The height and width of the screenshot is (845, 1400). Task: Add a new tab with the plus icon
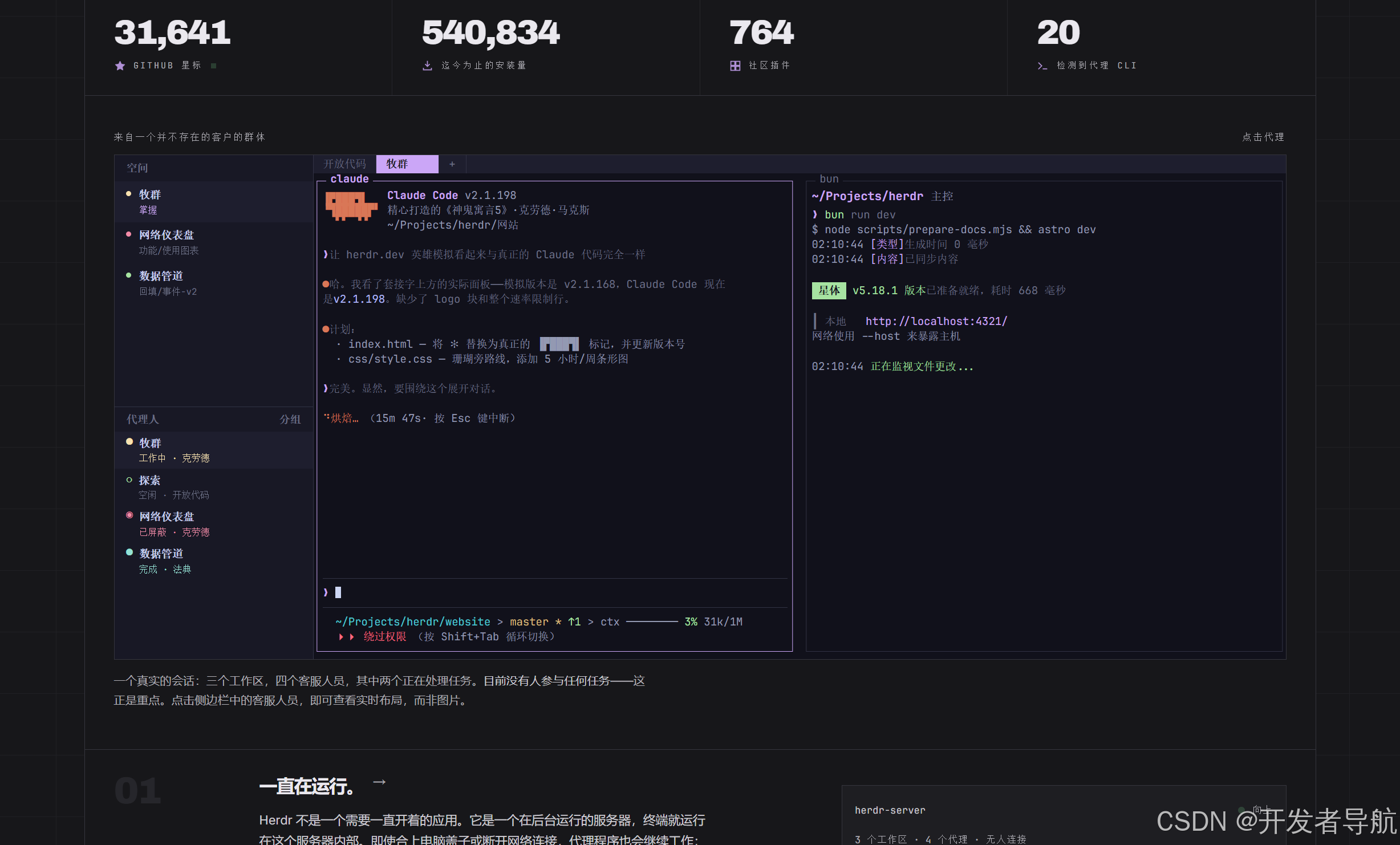point(452,164)
